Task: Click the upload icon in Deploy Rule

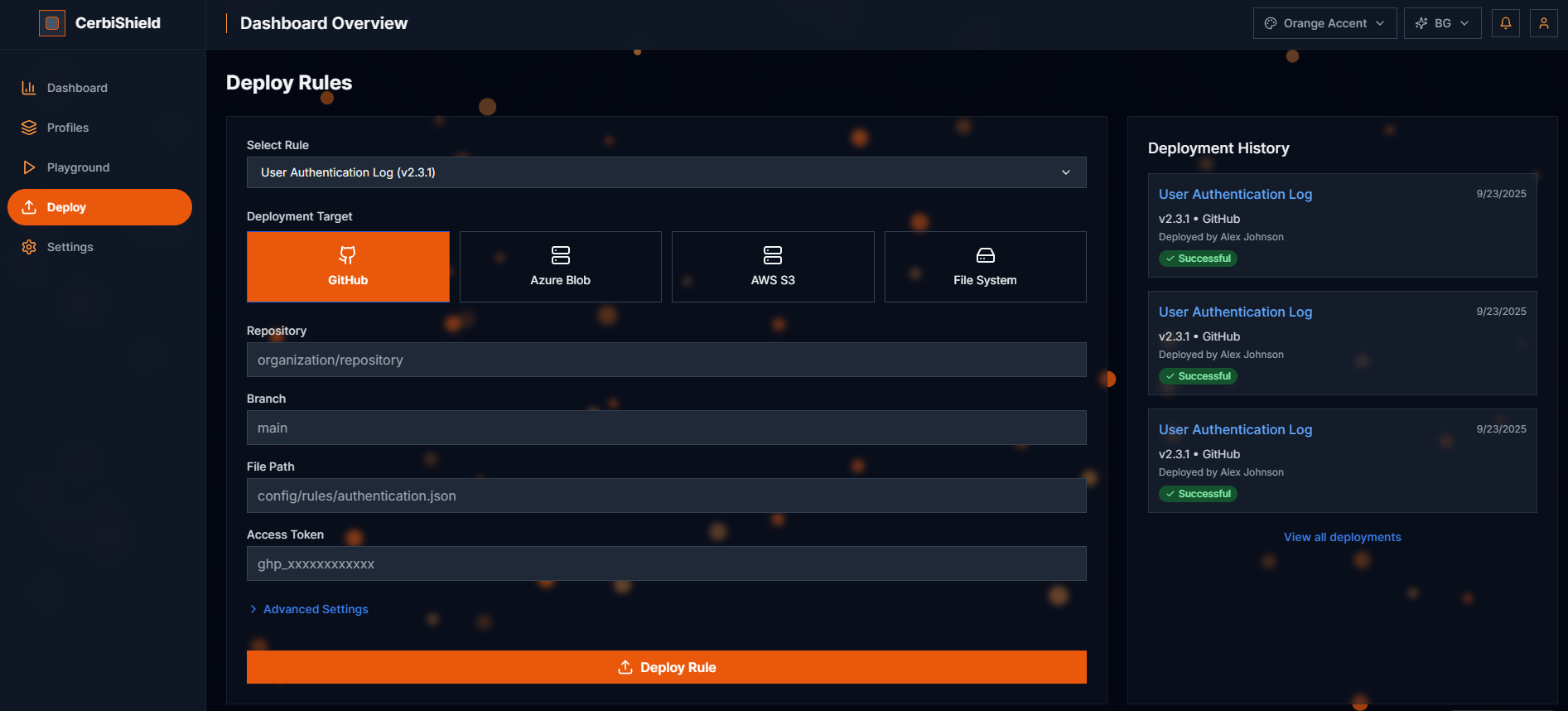Action: pyautogui.click(x=625, y=667)
